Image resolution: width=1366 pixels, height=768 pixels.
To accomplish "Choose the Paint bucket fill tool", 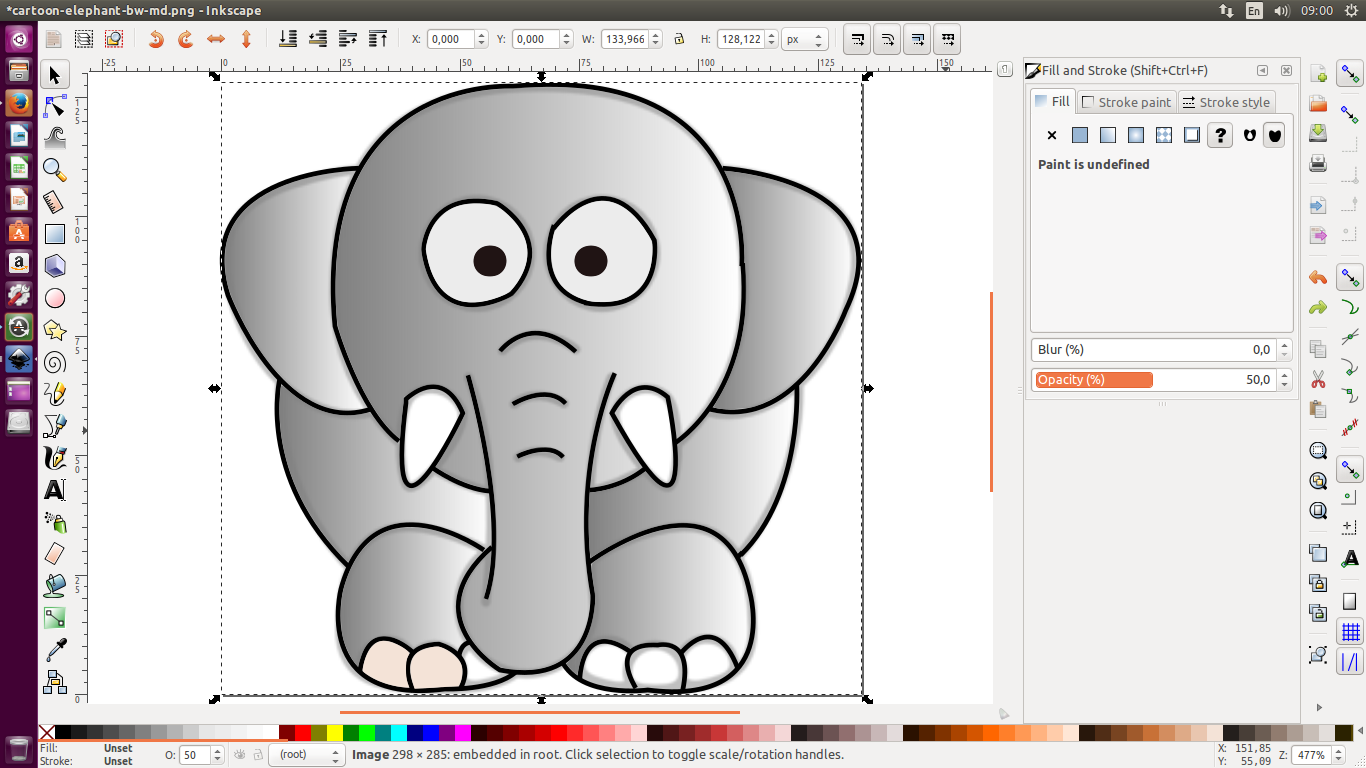I will pos(55,586).
